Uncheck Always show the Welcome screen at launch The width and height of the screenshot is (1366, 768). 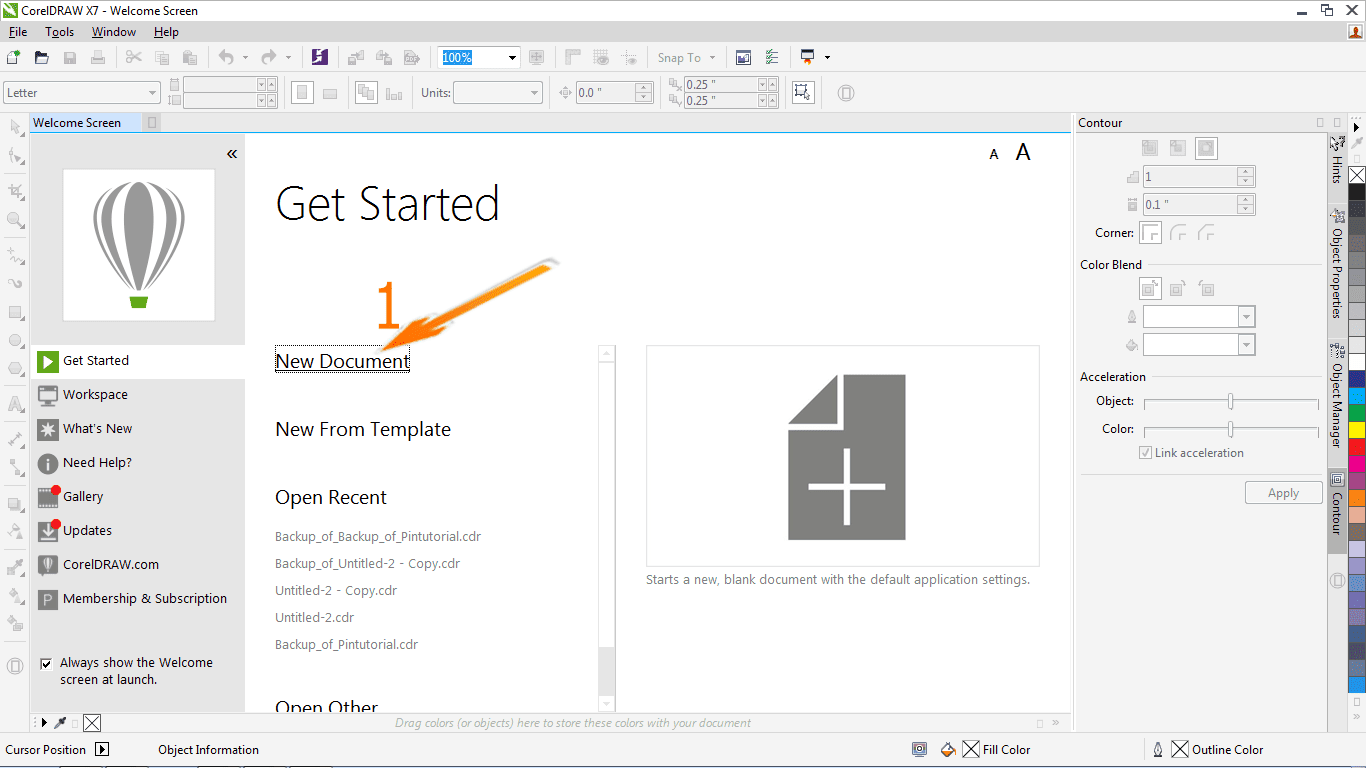pyautogui.click(x=46, y=662)
